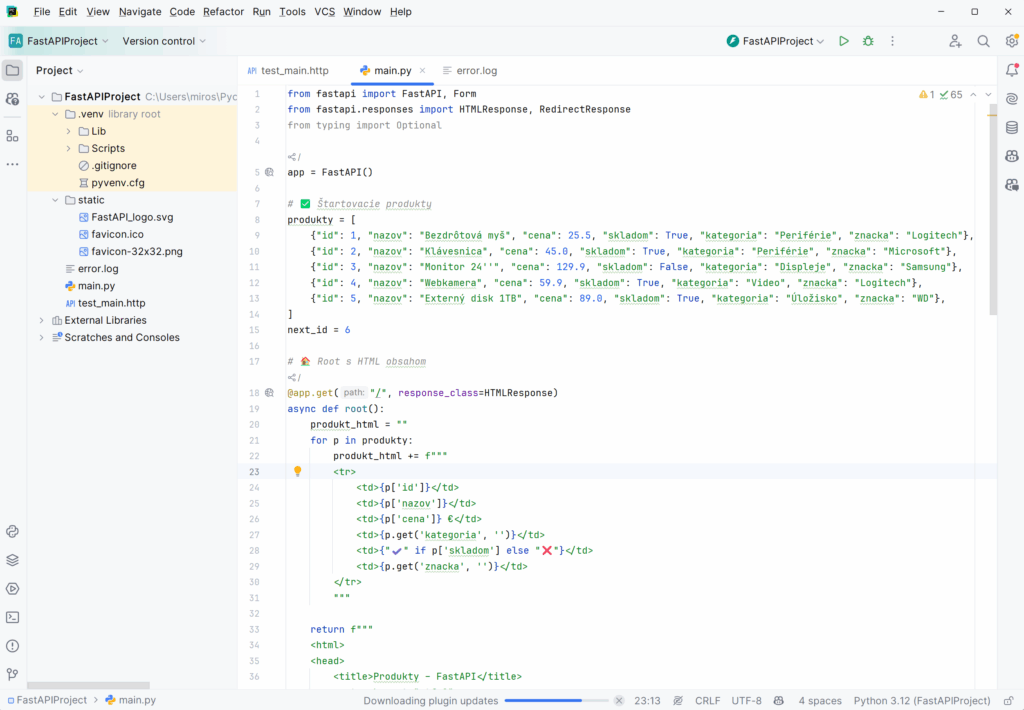Open AI Assistant spiral icon

[x=1012, y=99]
